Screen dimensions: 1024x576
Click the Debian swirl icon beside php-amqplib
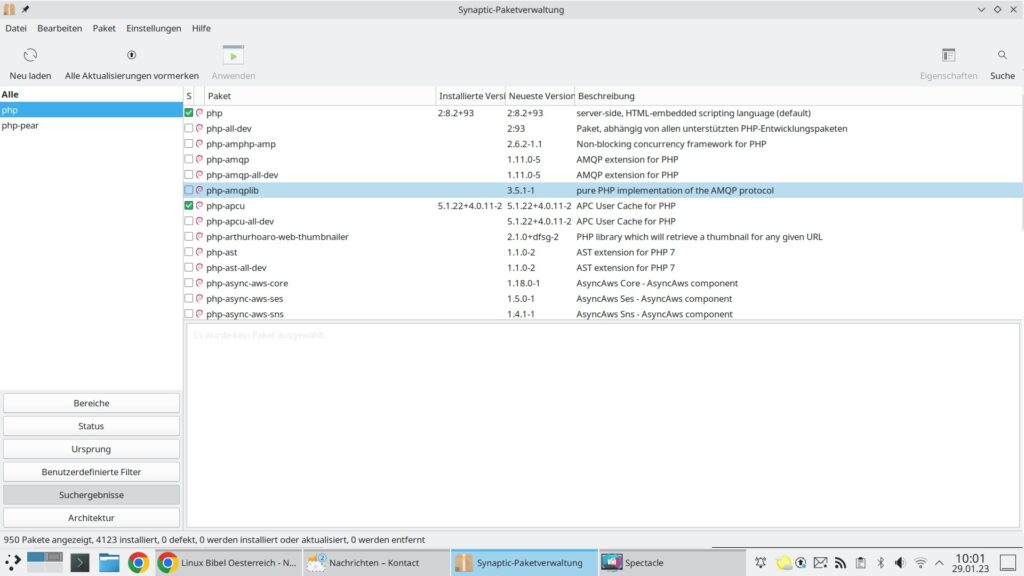[x=199, y=190]
